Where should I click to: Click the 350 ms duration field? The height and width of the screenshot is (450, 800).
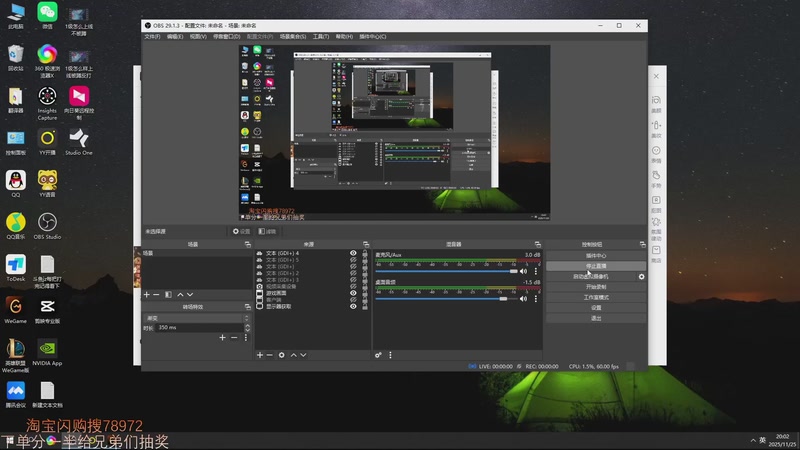[199, 328]
